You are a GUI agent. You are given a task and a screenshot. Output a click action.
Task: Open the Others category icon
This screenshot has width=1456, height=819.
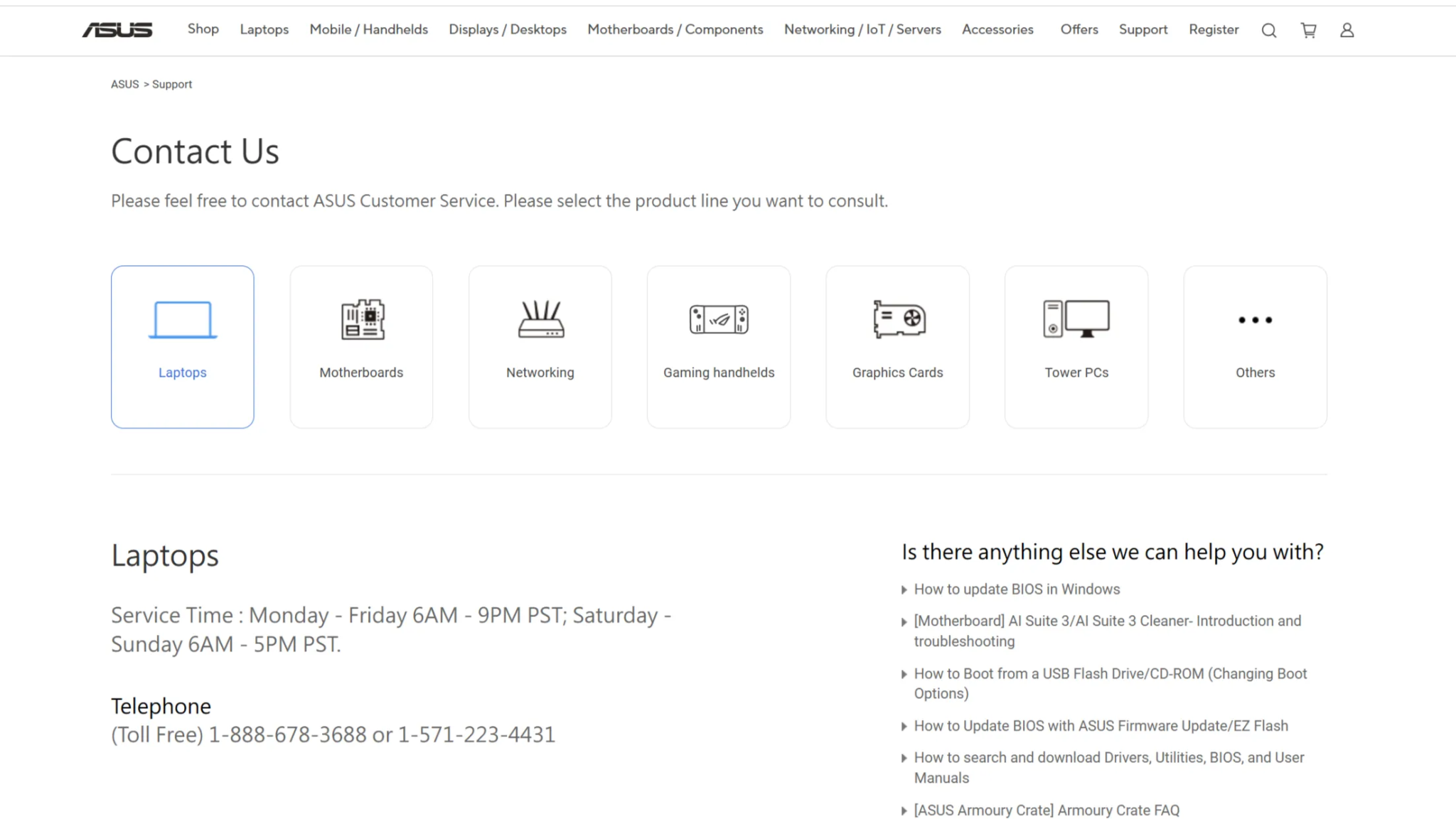(x=1255, y=321)
